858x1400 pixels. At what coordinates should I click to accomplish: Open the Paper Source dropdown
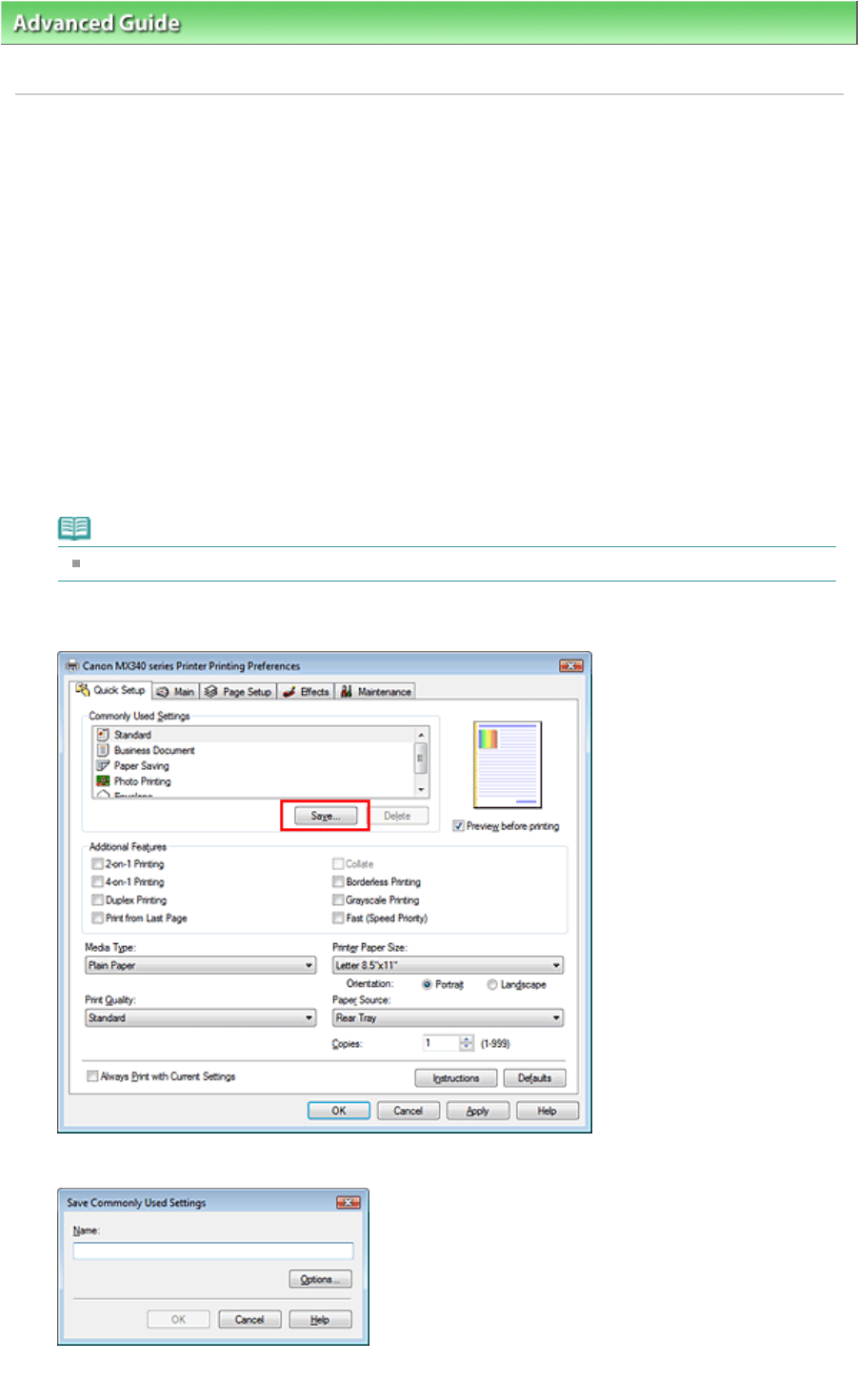point(448,1017)
